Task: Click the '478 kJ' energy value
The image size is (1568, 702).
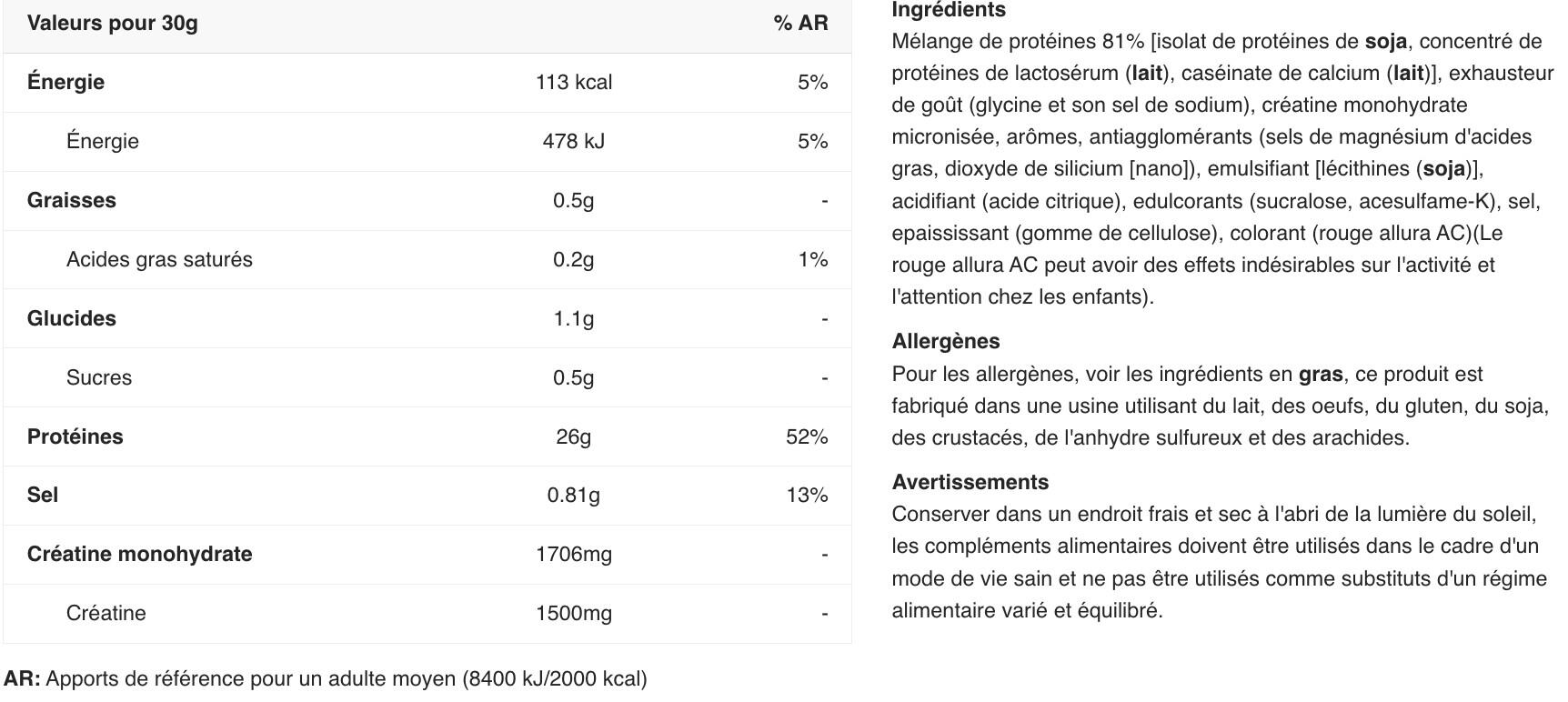Action: 573,141
